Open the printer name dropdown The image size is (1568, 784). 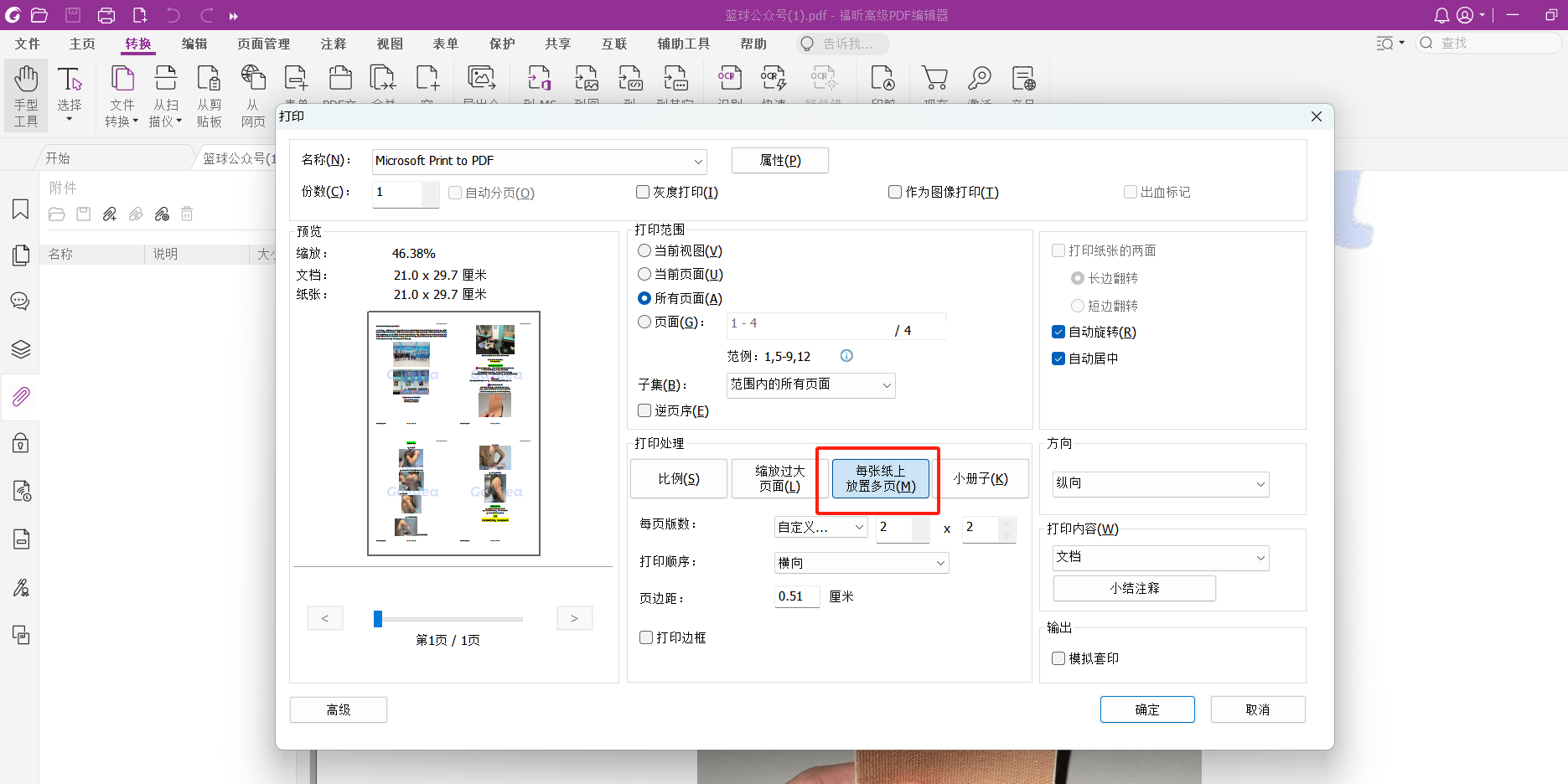pyautogui.click(x=539, y=161)
